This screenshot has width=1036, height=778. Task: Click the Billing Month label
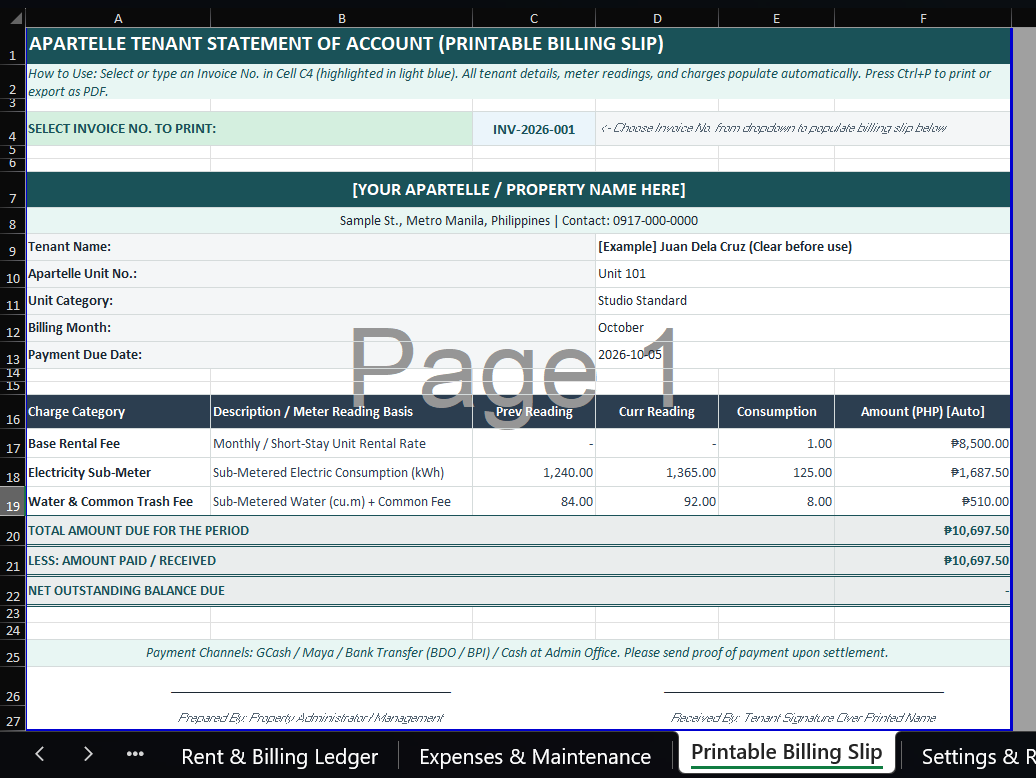69,328
